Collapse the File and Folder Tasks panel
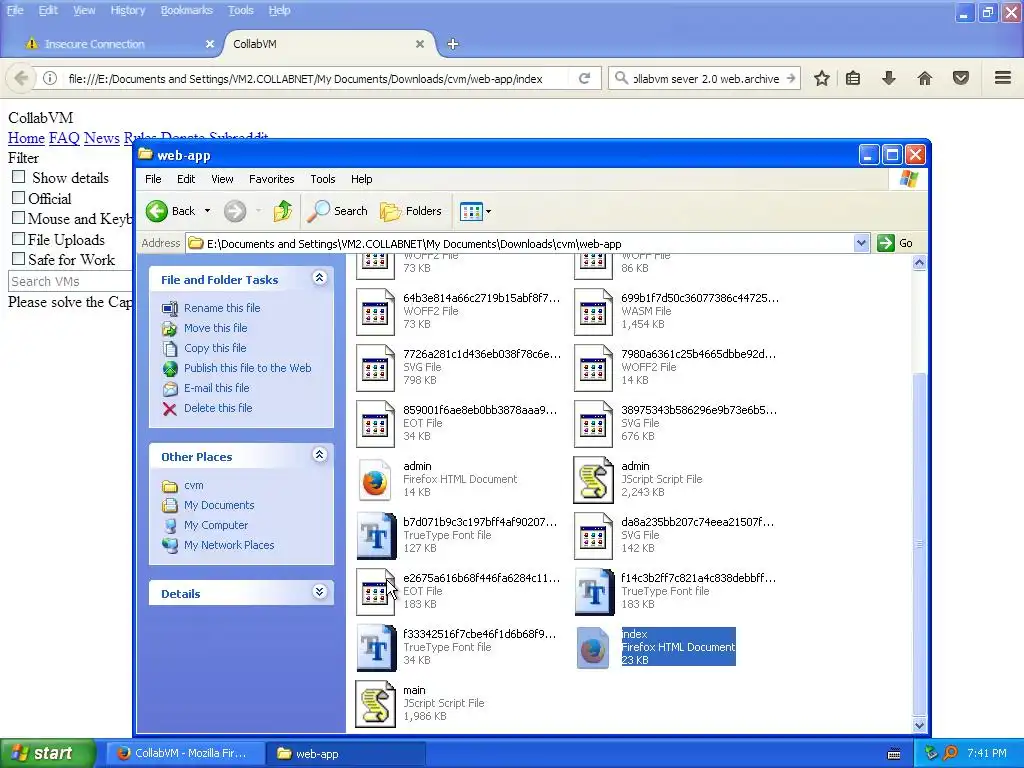This screenshot has height=768, width=1024. (319, 278)
